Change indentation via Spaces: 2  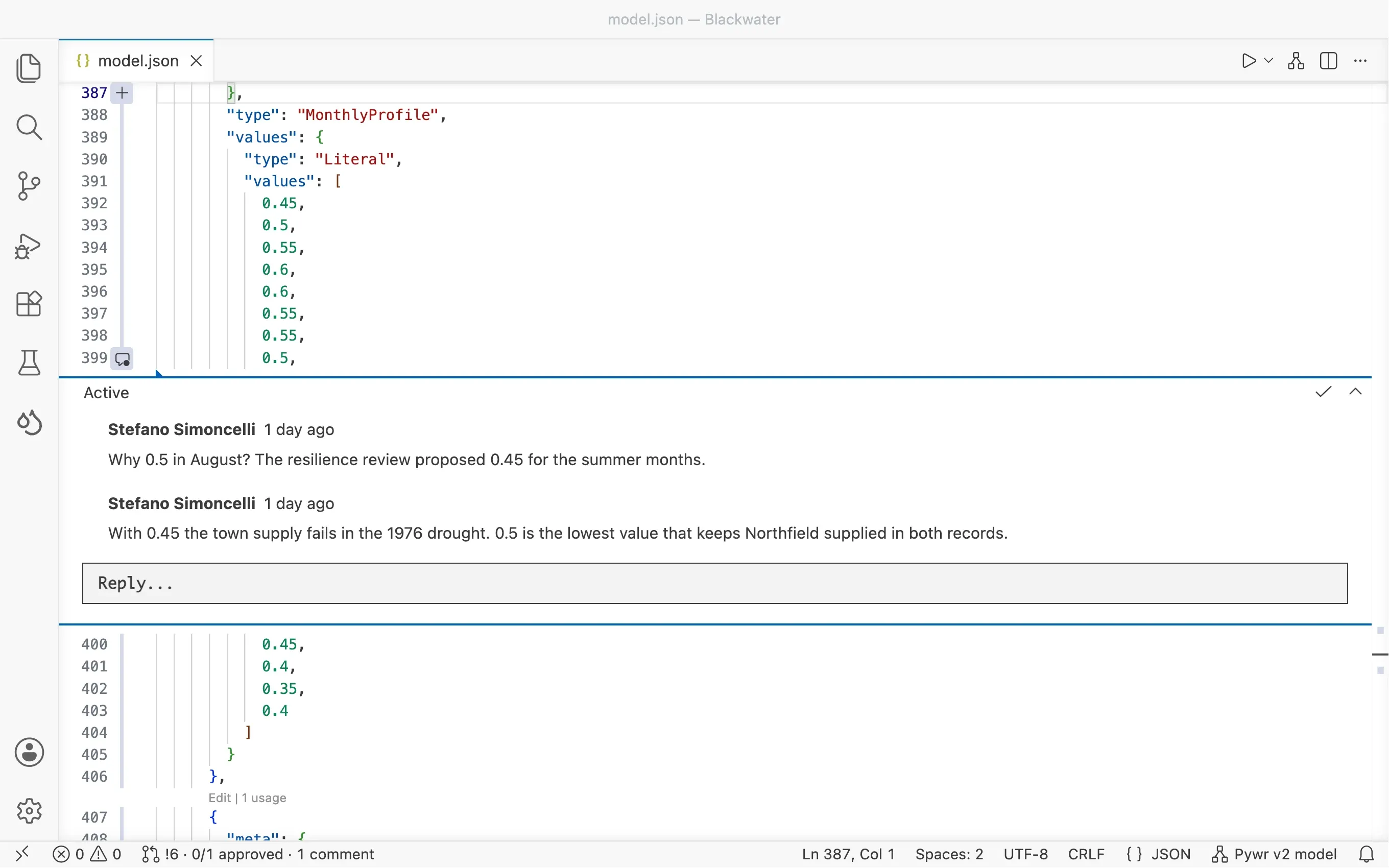click(949, 854)
